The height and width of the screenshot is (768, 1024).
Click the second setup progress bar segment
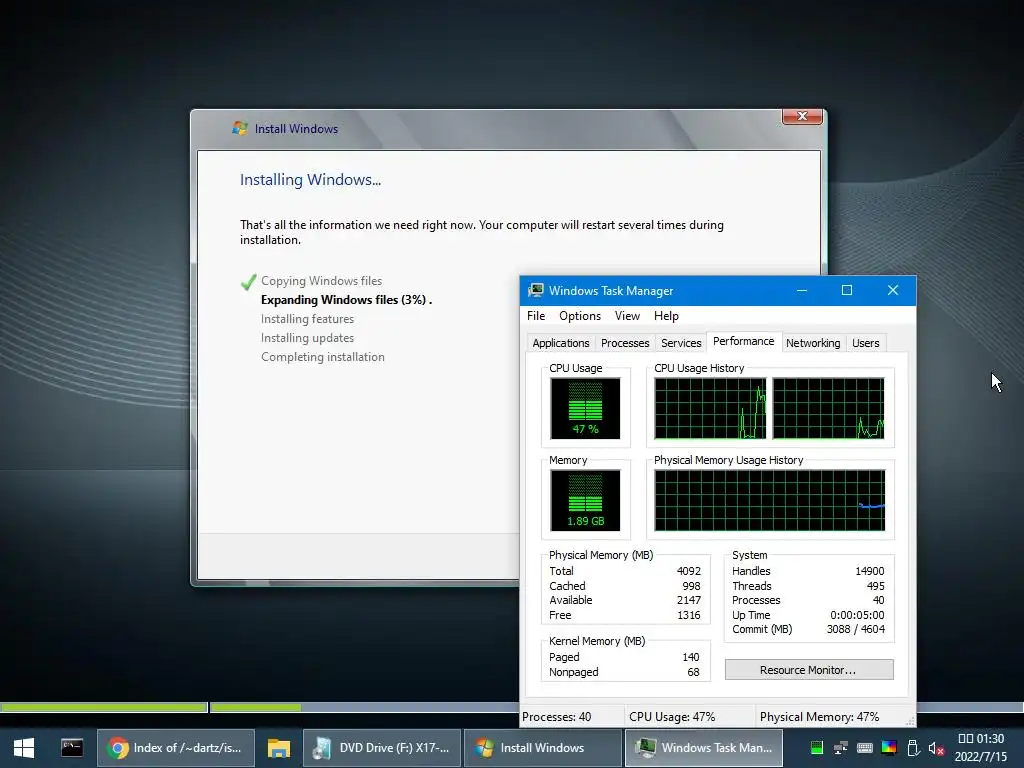(364, 707)
